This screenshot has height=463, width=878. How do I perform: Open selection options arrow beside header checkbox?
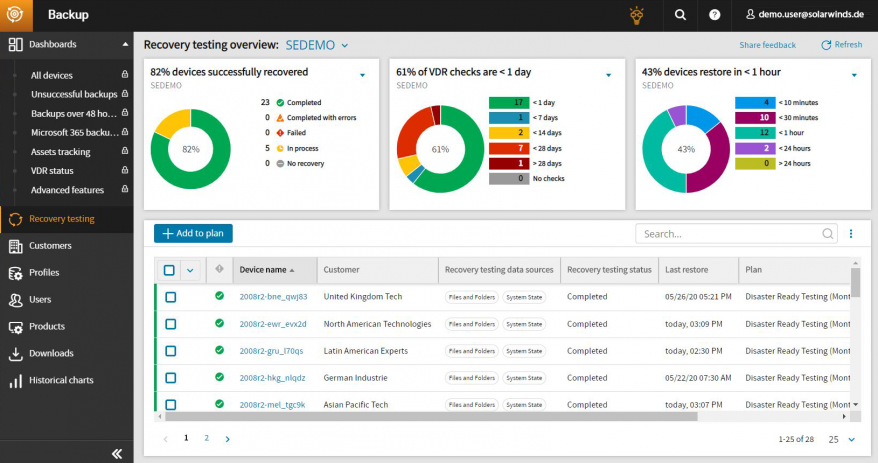tap(190, 270)
